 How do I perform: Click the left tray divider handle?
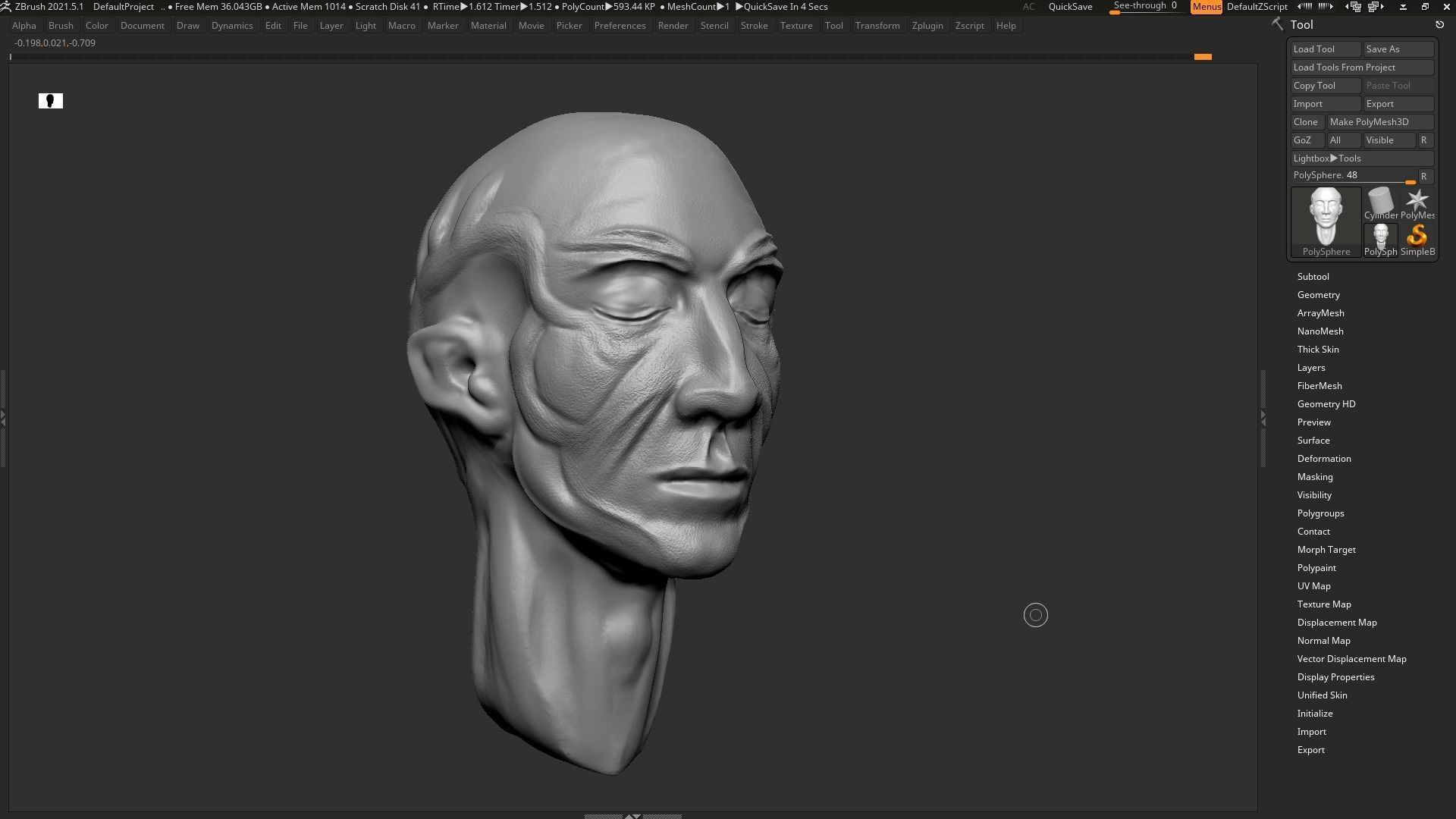click(x=4, y=418)
